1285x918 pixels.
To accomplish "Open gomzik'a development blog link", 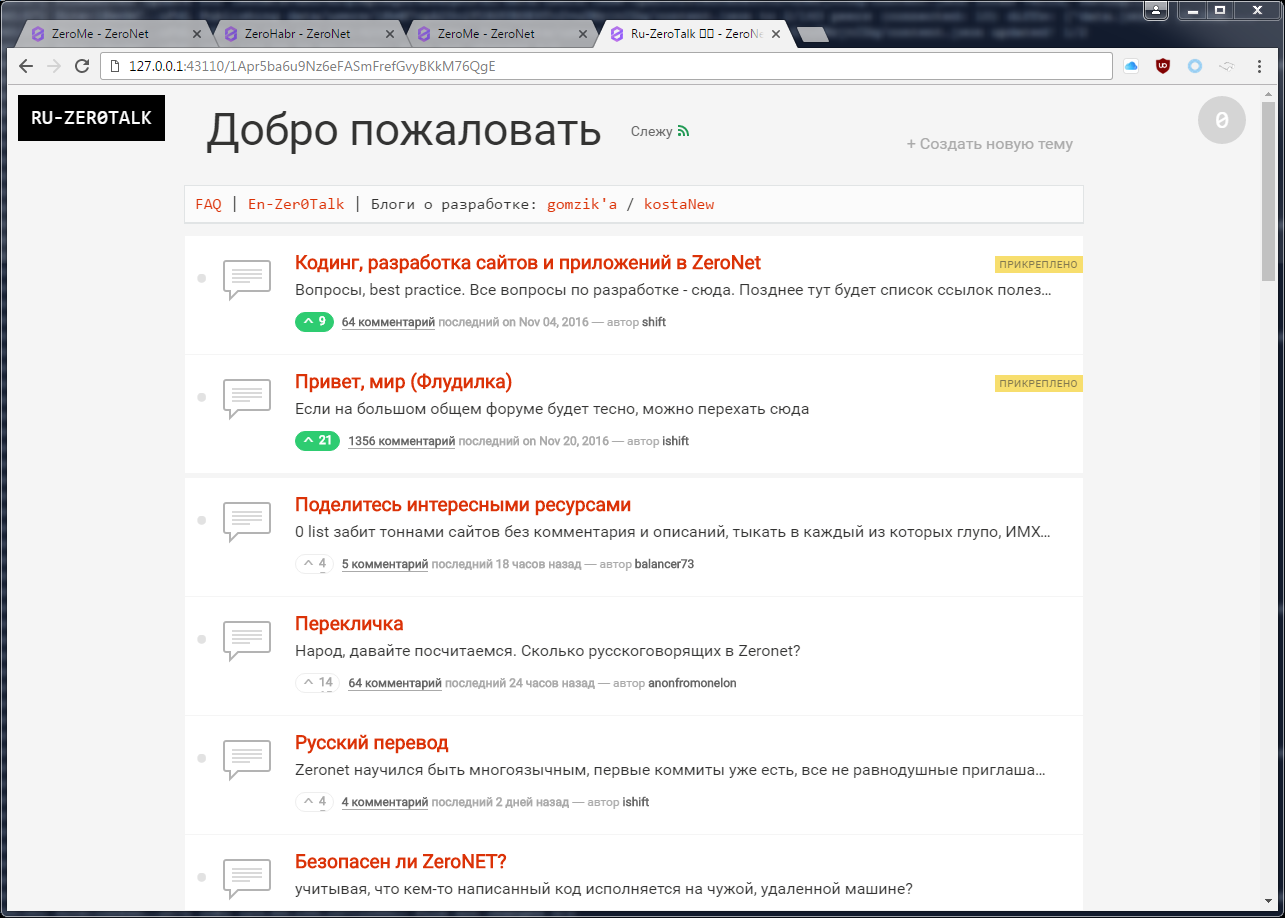I will pyautogui.click(x=582, y=204).
